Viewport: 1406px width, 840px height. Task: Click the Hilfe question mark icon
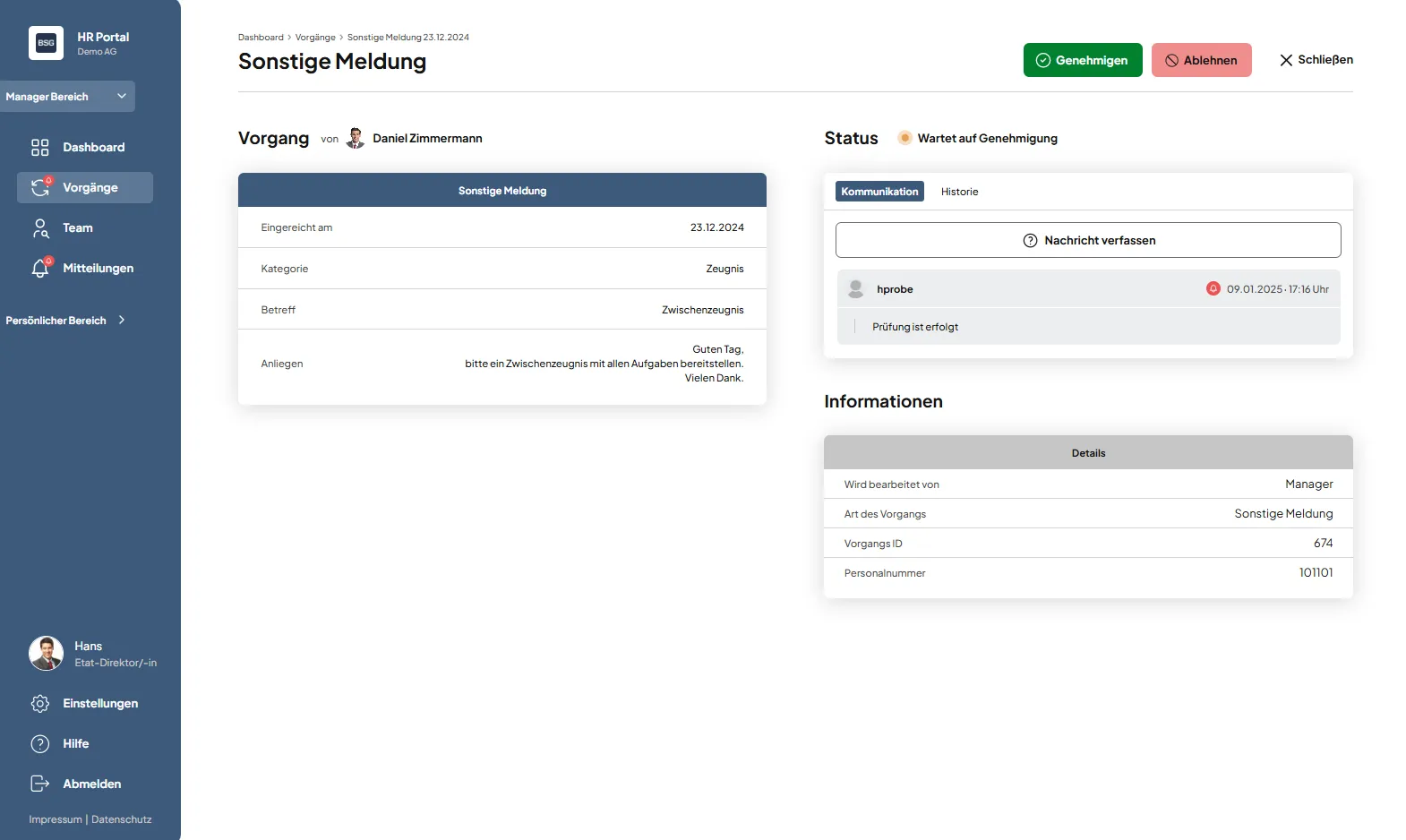pyautogui.click(x=40, y=744)
